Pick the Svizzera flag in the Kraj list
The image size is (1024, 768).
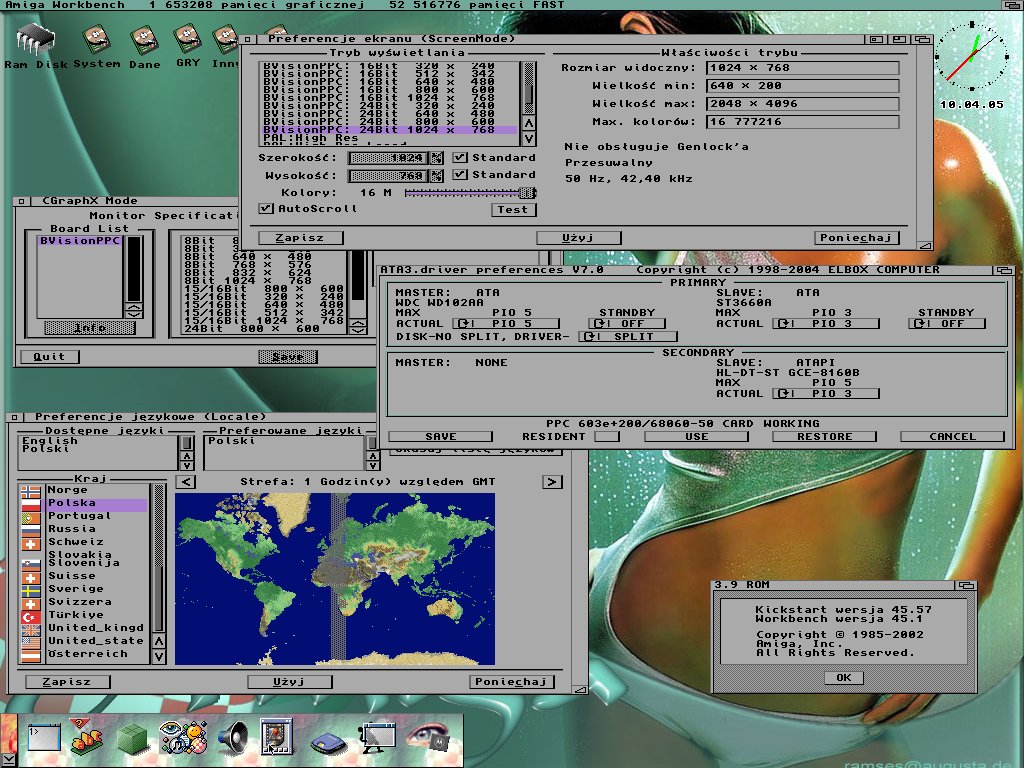tap(31, 603)
